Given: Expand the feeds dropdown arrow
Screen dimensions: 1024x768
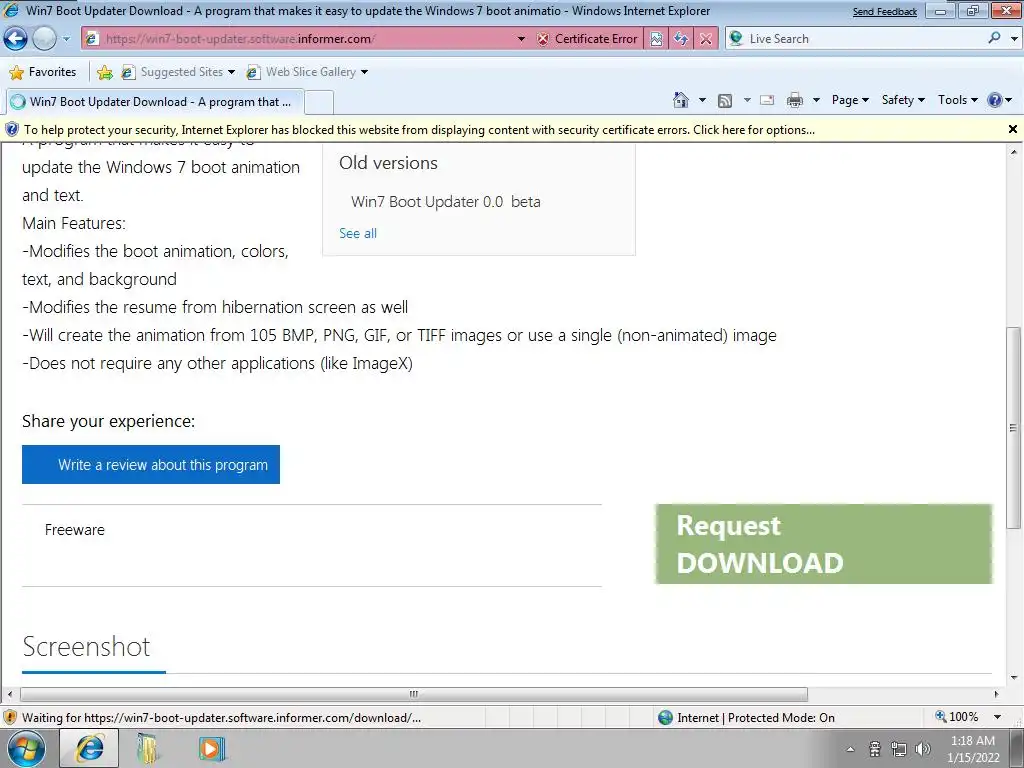Looking at the screenshot, I should [746, 100].
